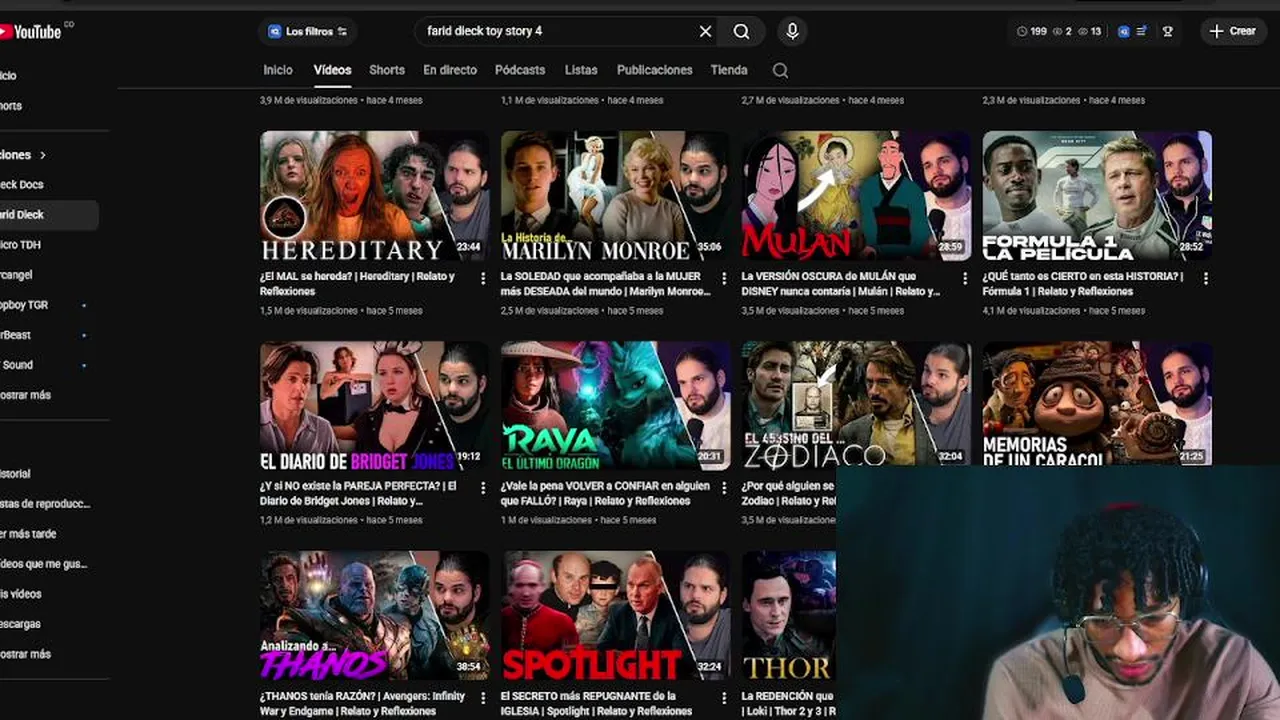
Task: Open options menu for Thanos video
Action: coord(483,698)
